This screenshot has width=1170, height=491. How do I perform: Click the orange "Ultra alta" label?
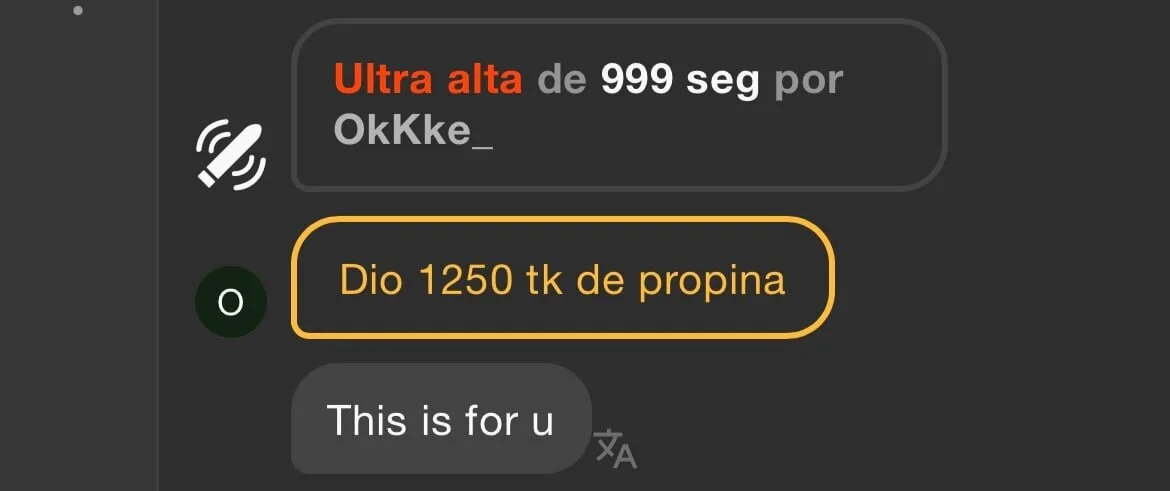coord(428,79)
